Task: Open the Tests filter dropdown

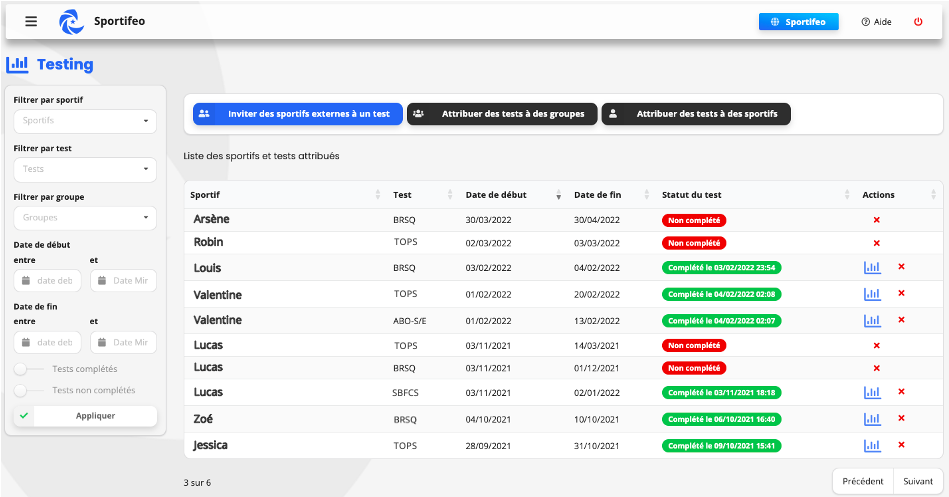Action: point(85,170)
